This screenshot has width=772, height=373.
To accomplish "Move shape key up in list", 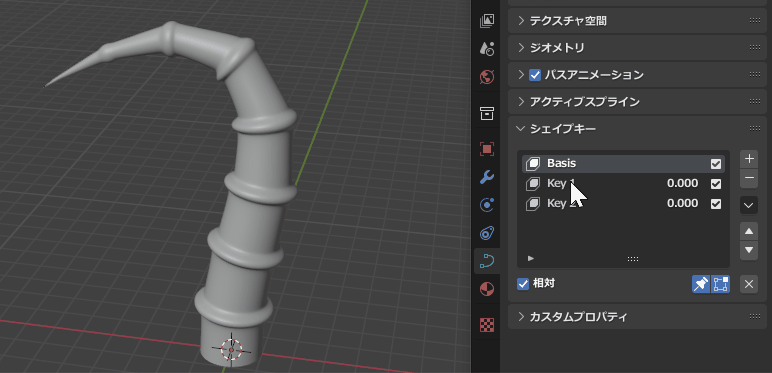I will [749, 231].
